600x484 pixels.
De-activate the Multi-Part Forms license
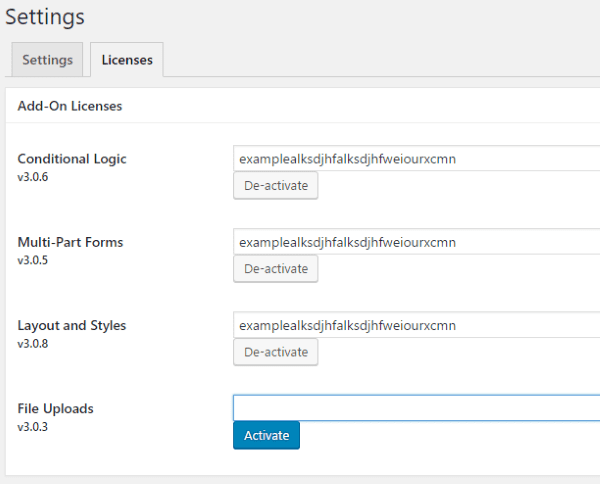275,269
